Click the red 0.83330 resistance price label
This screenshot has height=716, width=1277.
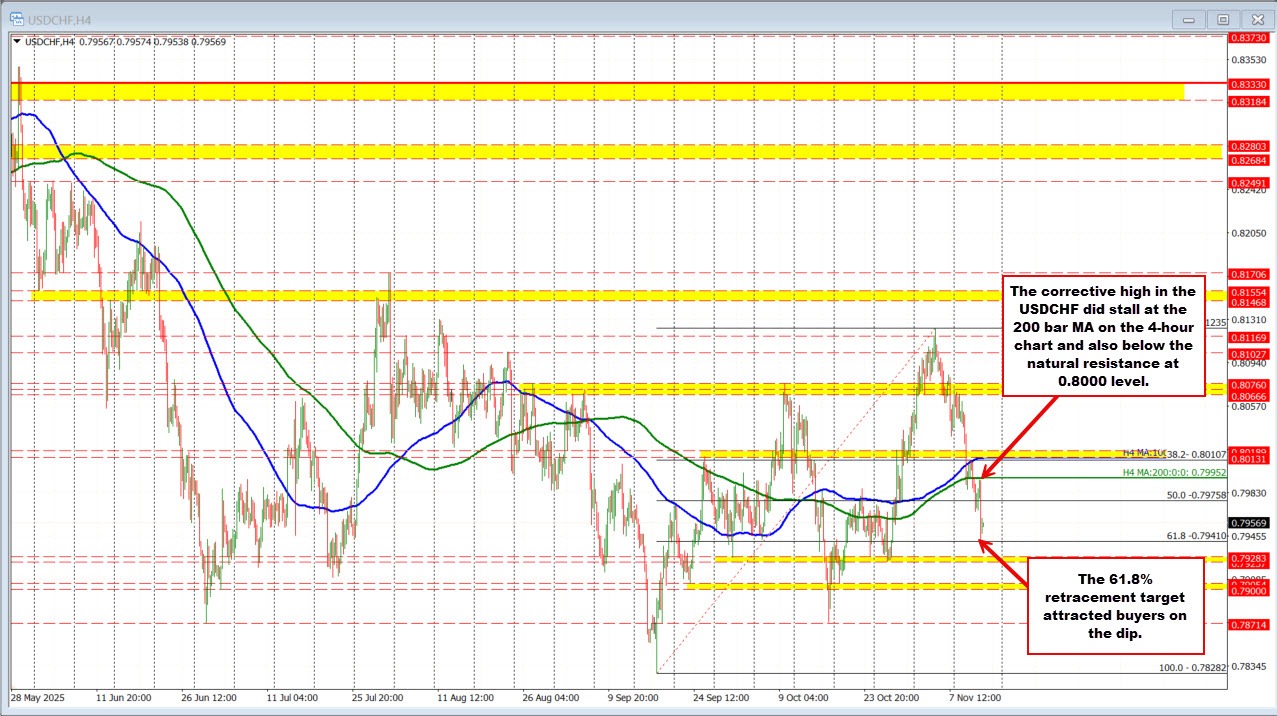coord(1248,85)
